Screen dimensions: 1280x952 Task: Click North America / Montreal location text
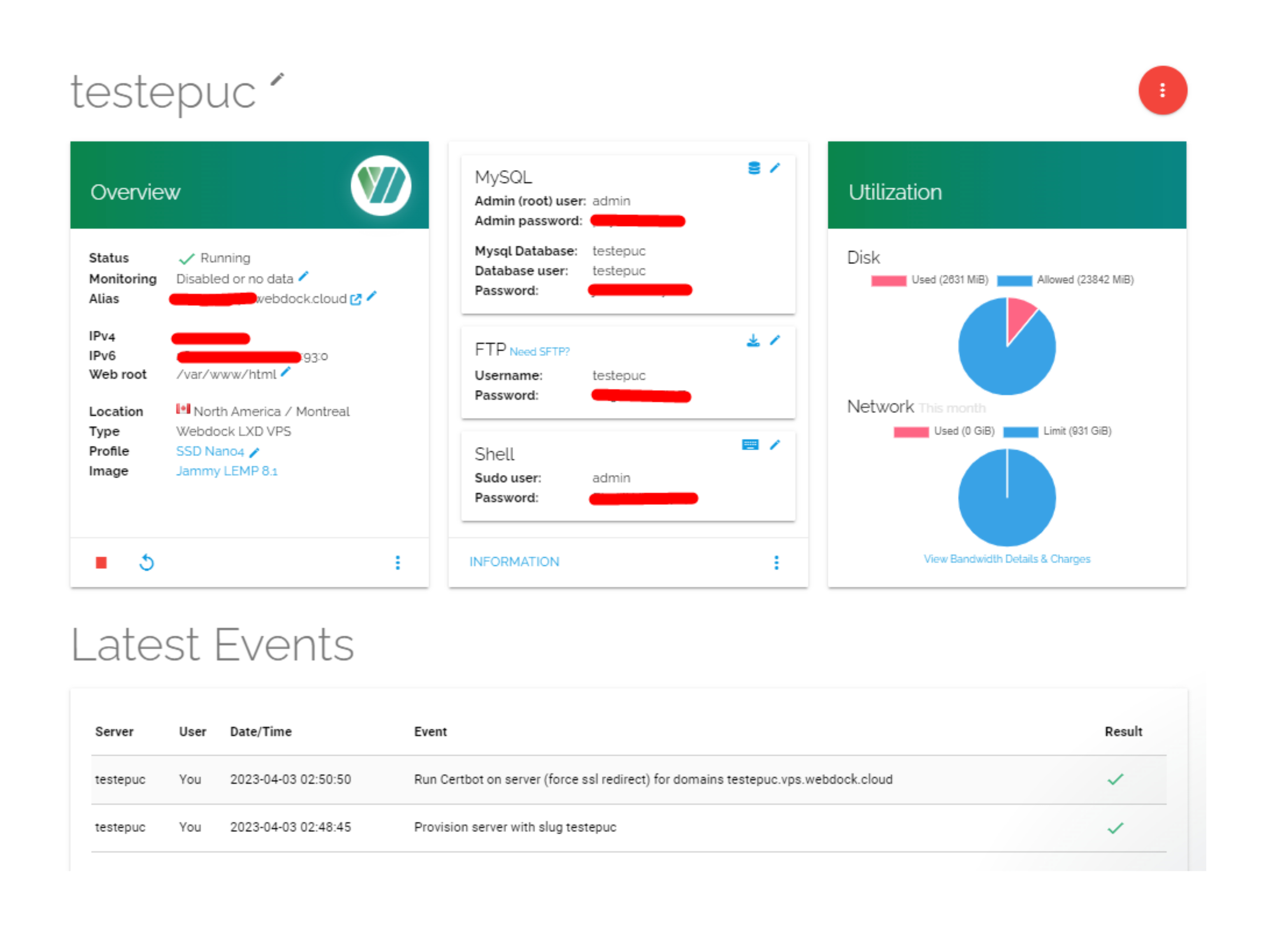pyautogui.click(x=271, y=411)
